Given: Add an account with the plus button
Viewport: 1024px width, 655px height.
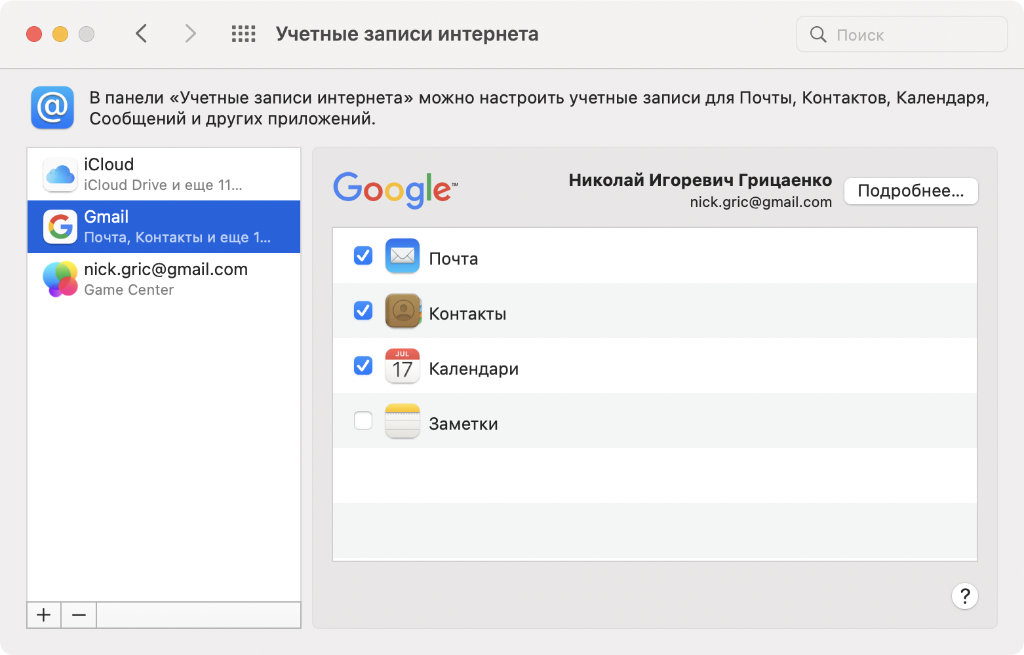Looking at the screenshot, I should pyautogui.click(x=44, y=615).
